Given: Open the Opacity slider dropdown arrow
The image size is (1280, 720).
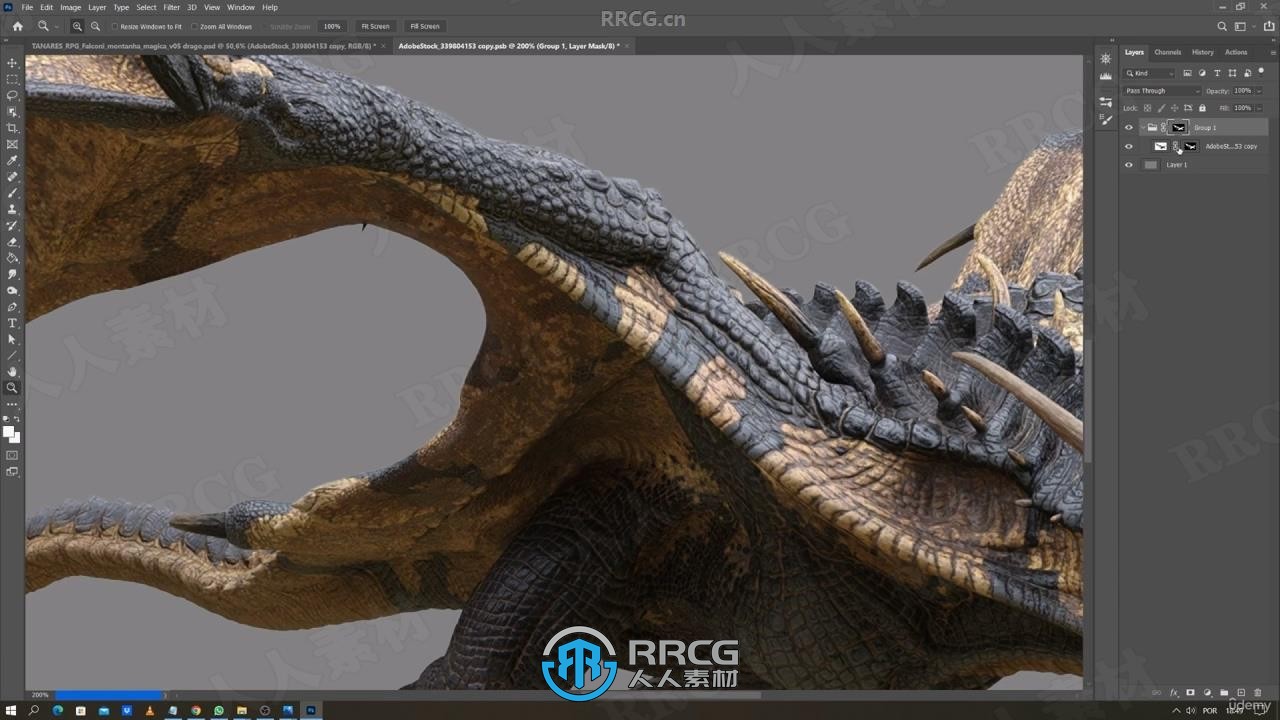Looking at the screenshot, I should 1259,91.
